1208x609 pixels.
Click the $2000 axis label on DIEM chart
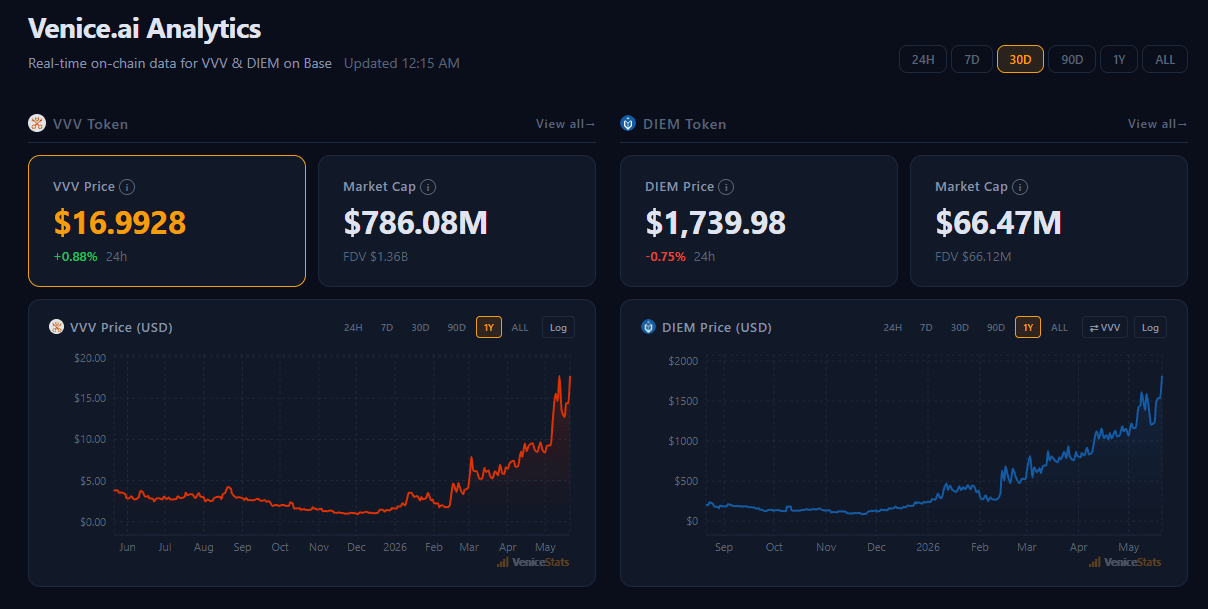(683, 361)
